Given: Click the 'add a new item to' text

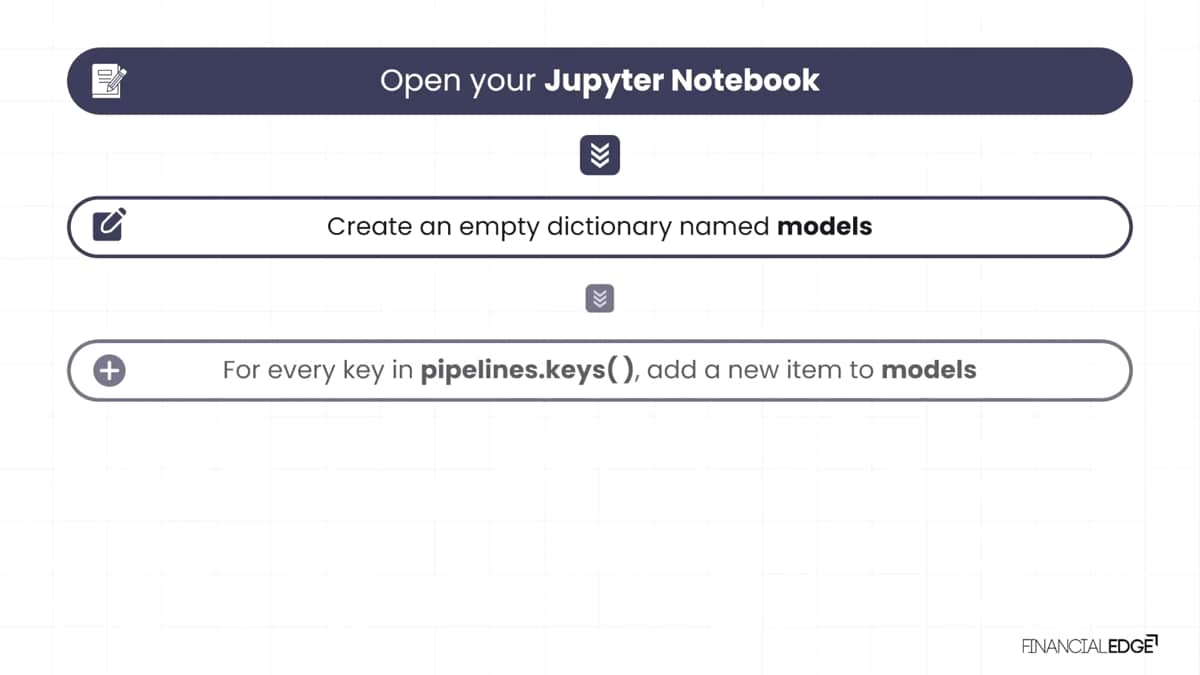Looking at the screenshot, I should coord(761,371).
